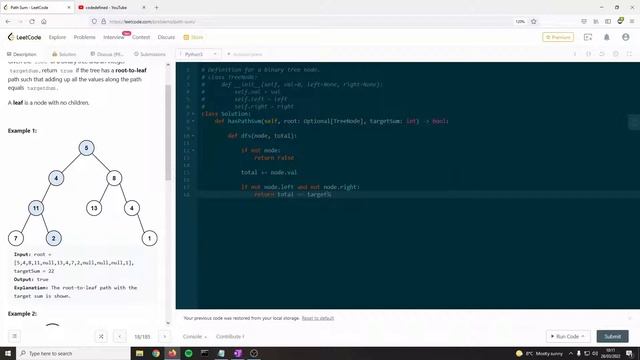The image size is (640, 360).
Task: Pick a random problem shuffle icon
Action: (x=101, y=336)
